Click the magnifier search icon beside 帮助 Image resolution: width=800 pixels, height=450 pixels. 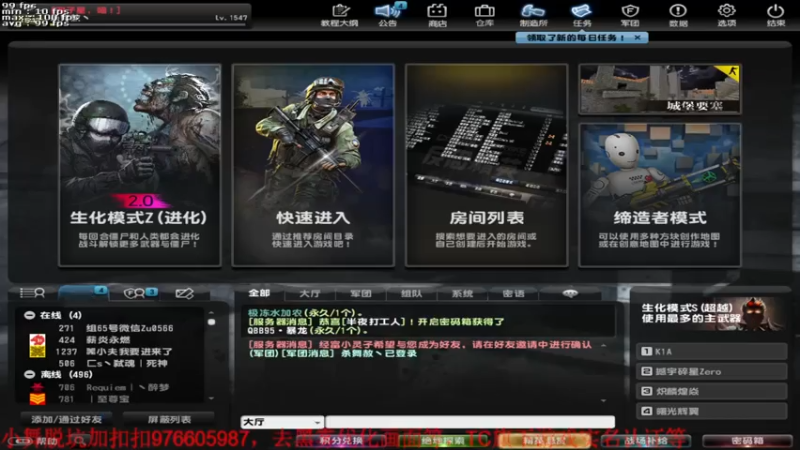79,441
